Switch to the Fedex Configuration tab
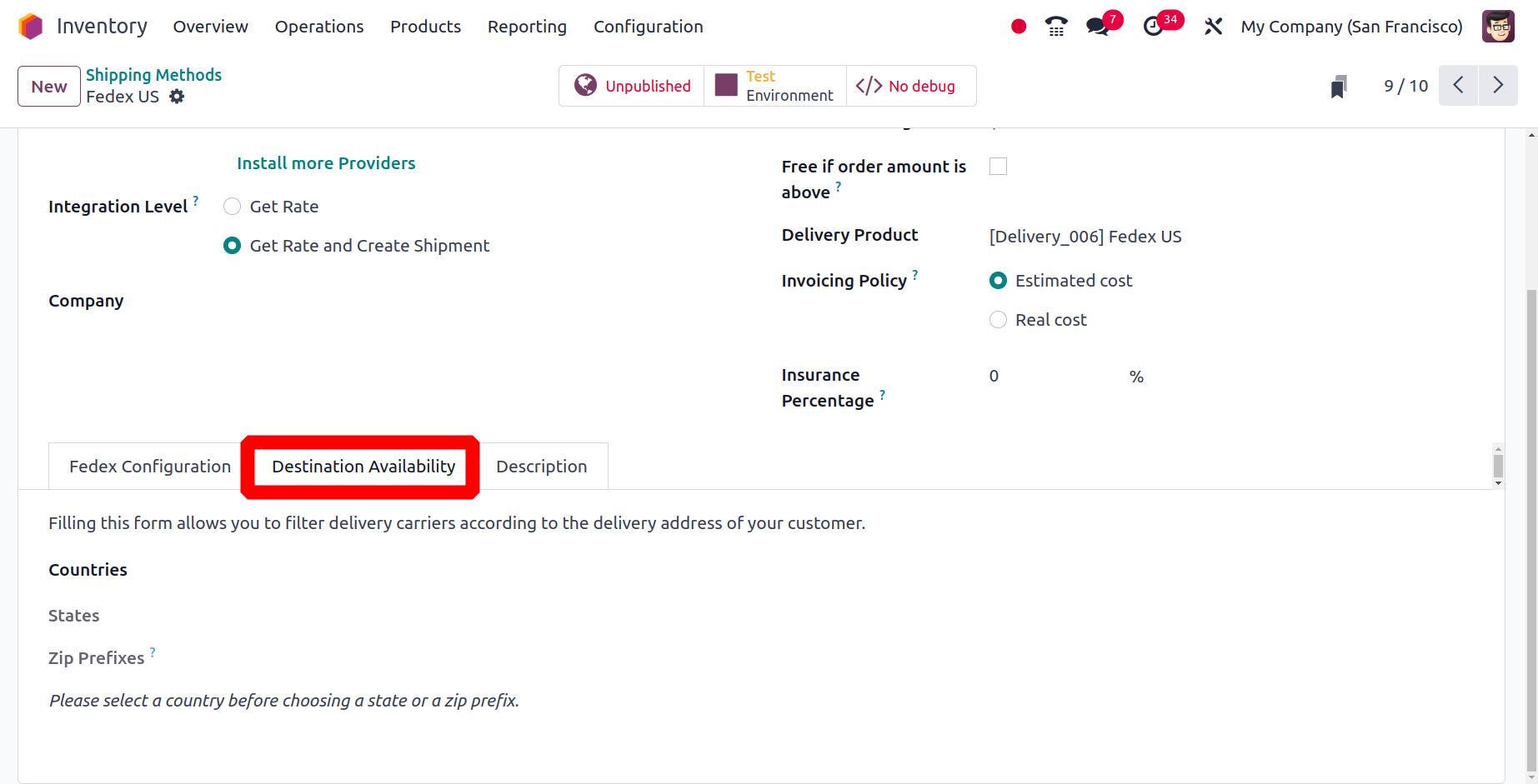The height and width of the screenshot is (784, 1538). pos(150,467)
